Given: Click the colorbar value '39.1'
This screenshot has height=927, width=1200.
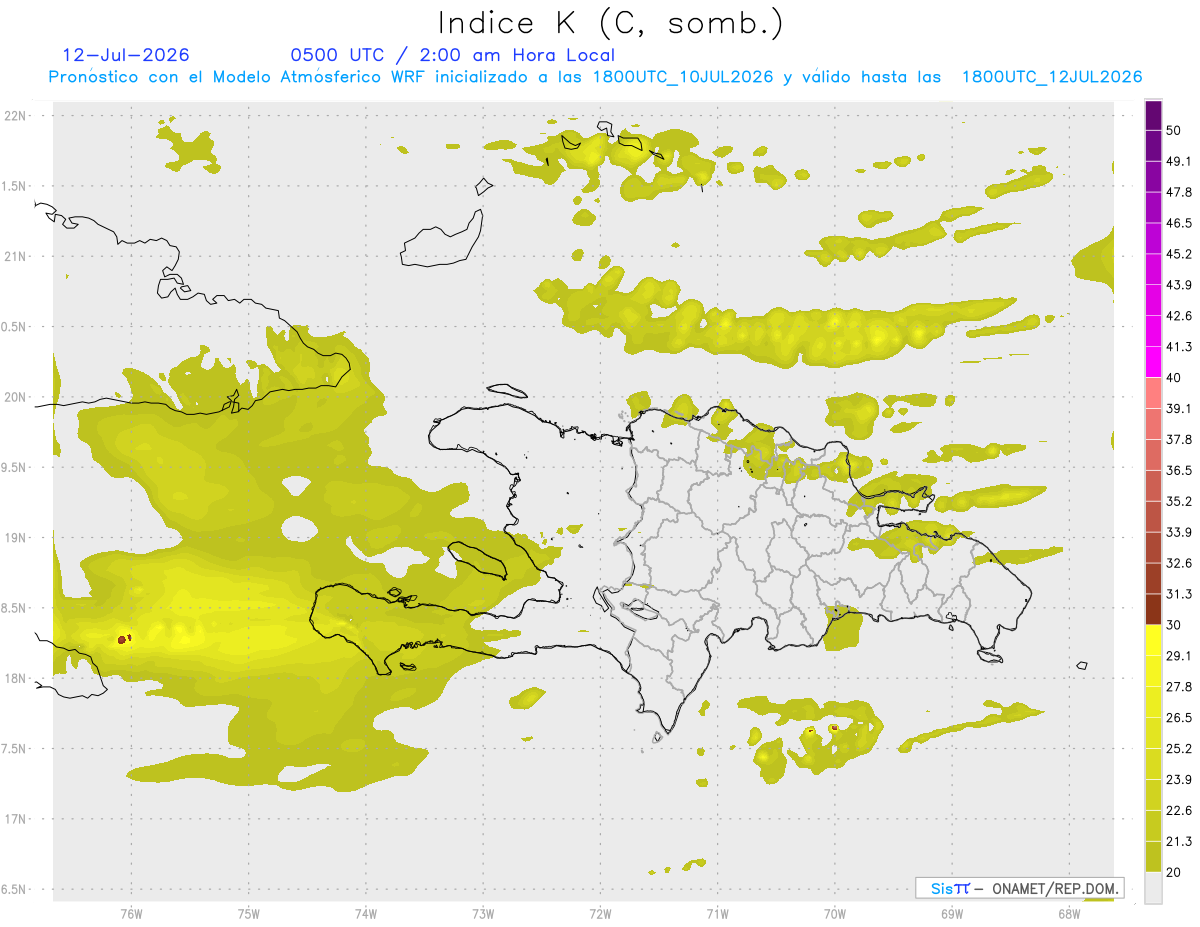Looking at the screenshot, I should pos(1179,409).
